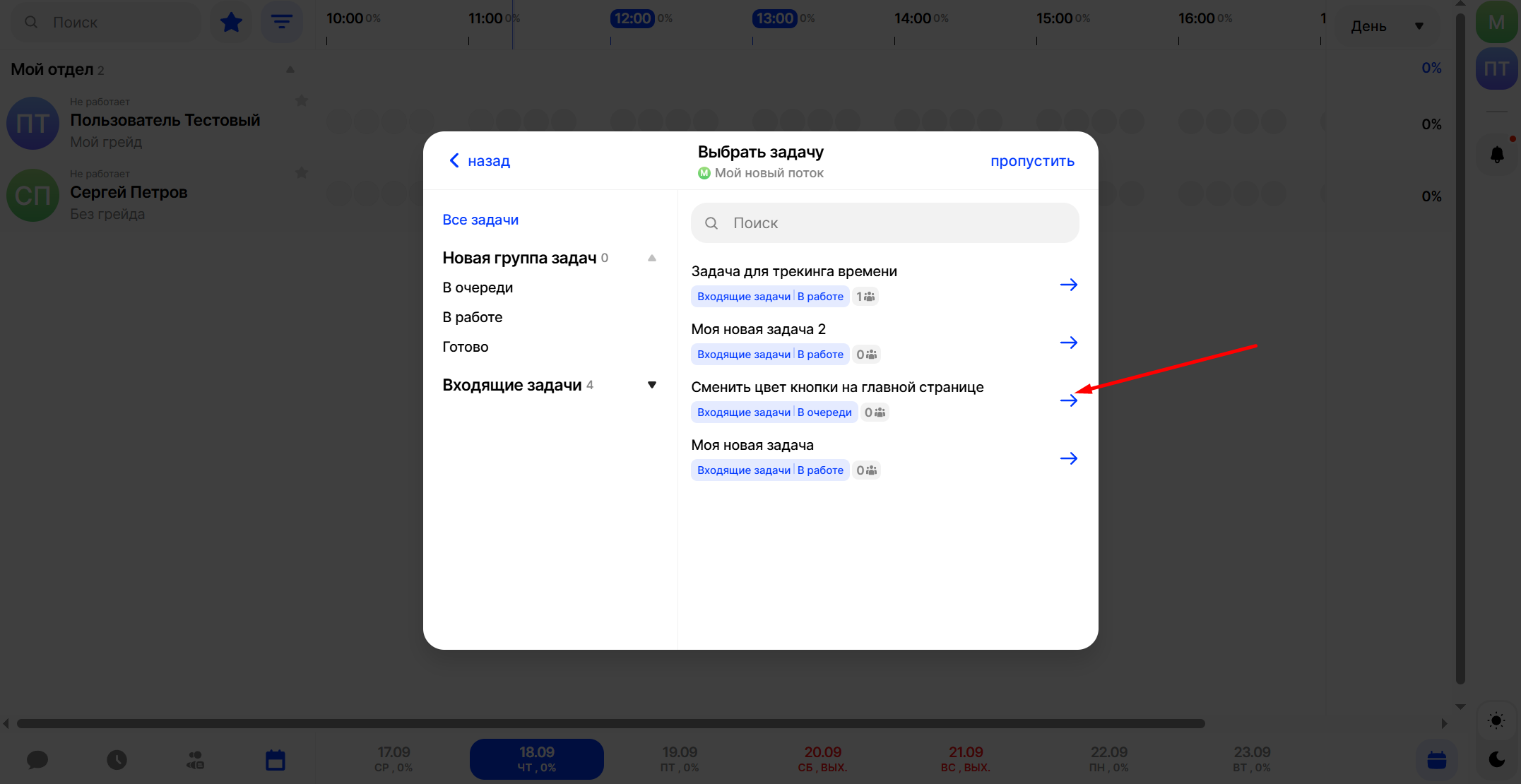
Task: Switch to light theme sun icon
Action: [x=1496, y=720]
